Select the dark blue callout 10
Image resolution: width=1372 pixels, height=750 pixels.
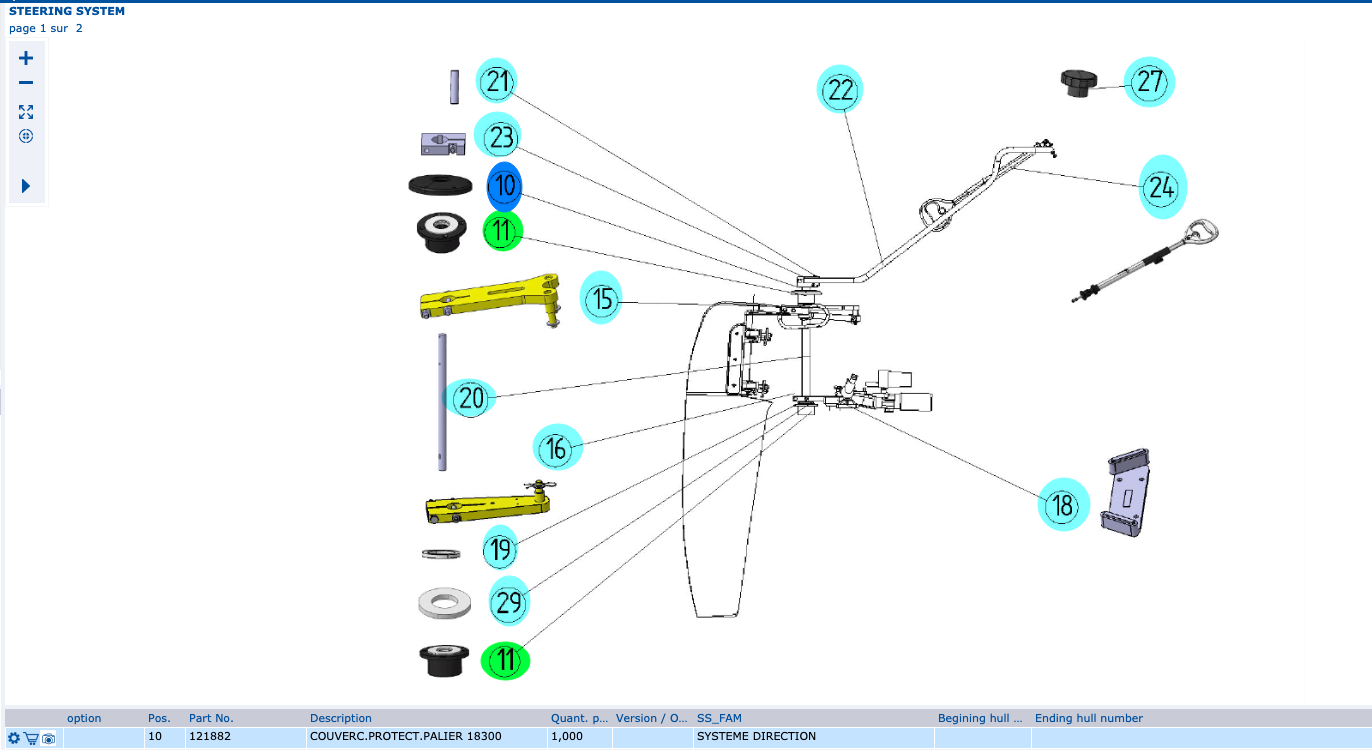[504, 186]
